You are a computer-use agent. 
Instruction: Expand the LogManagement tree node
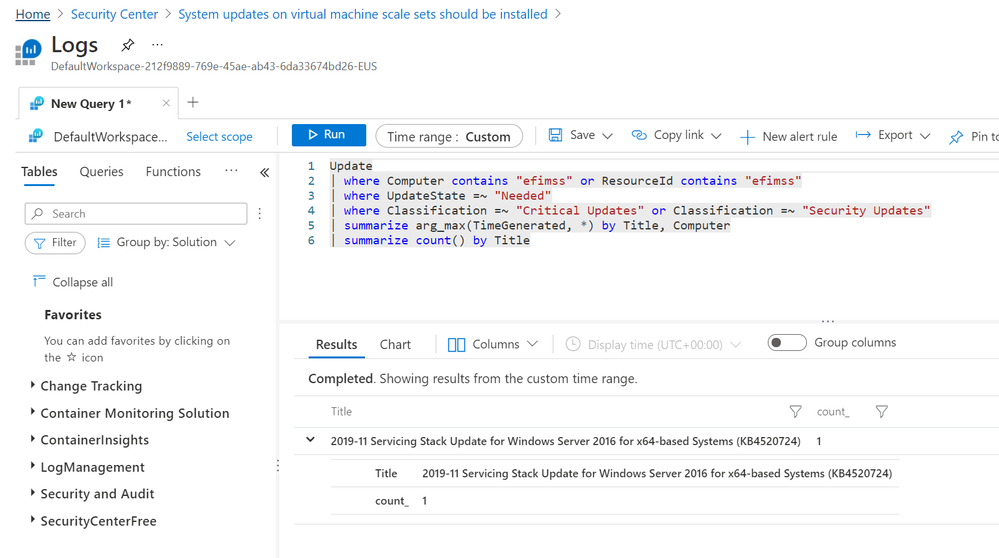point(32,466)
